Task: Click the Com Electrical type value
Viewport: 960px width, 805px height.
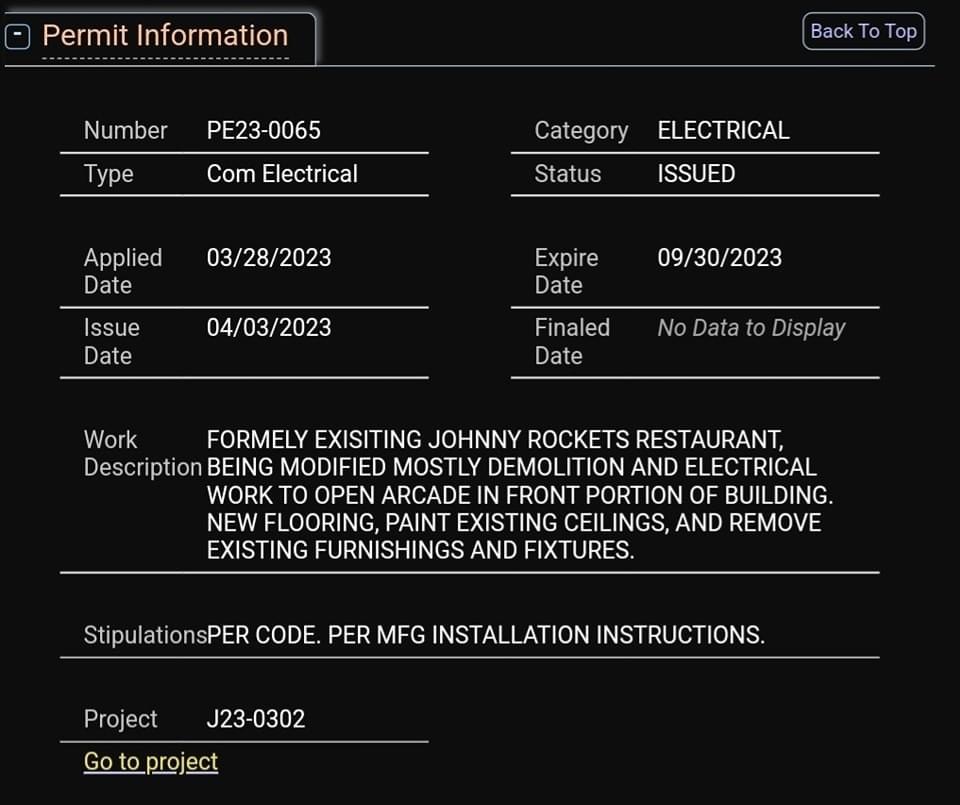Action: [282, 174]
